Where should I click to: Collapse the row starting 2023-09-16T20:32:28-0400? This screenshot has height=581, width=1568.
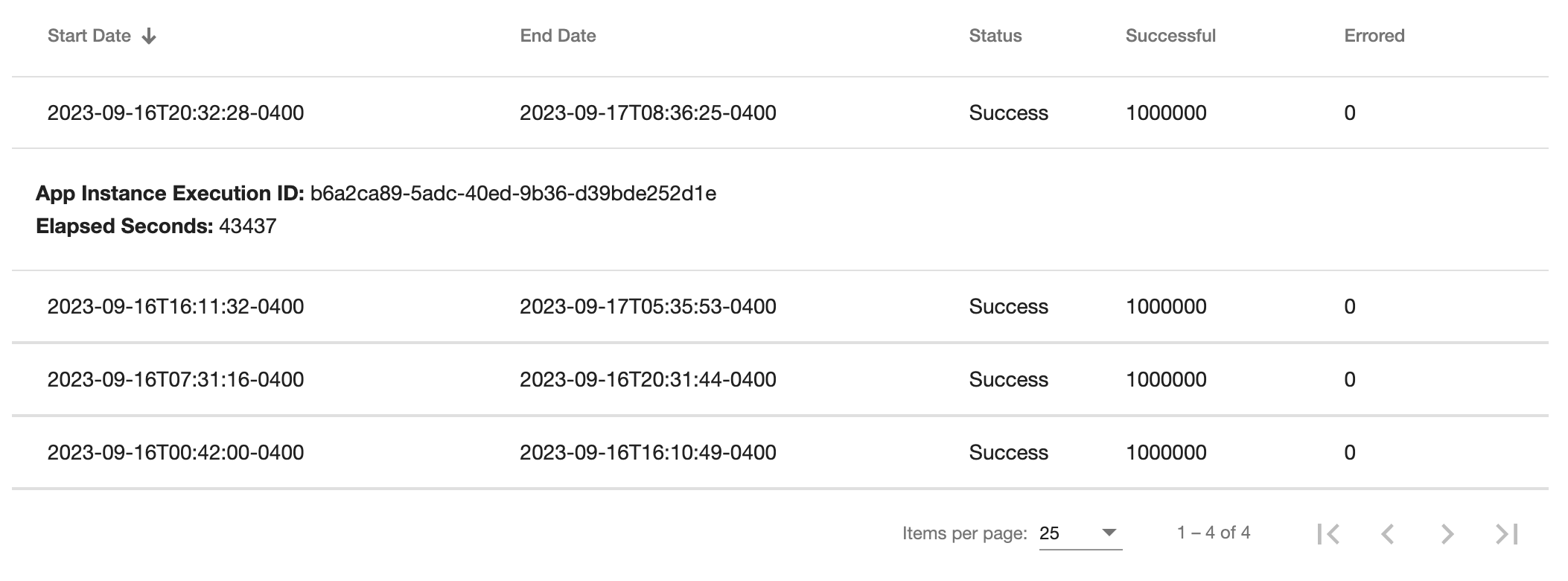point(176,113)
